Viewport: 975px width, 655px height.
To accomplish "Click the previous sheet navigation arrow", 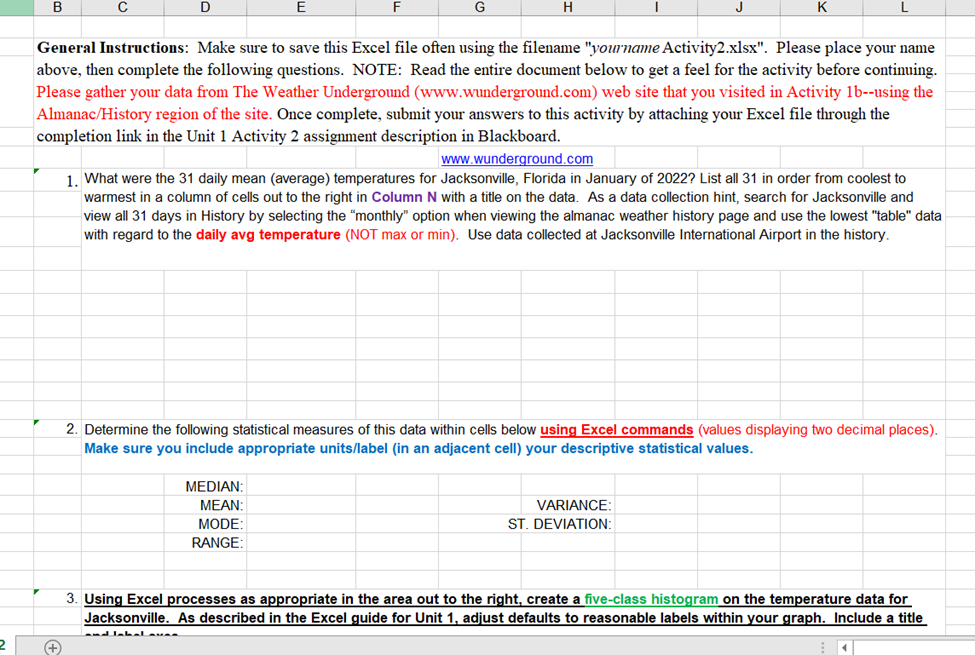I will (844, 649).
